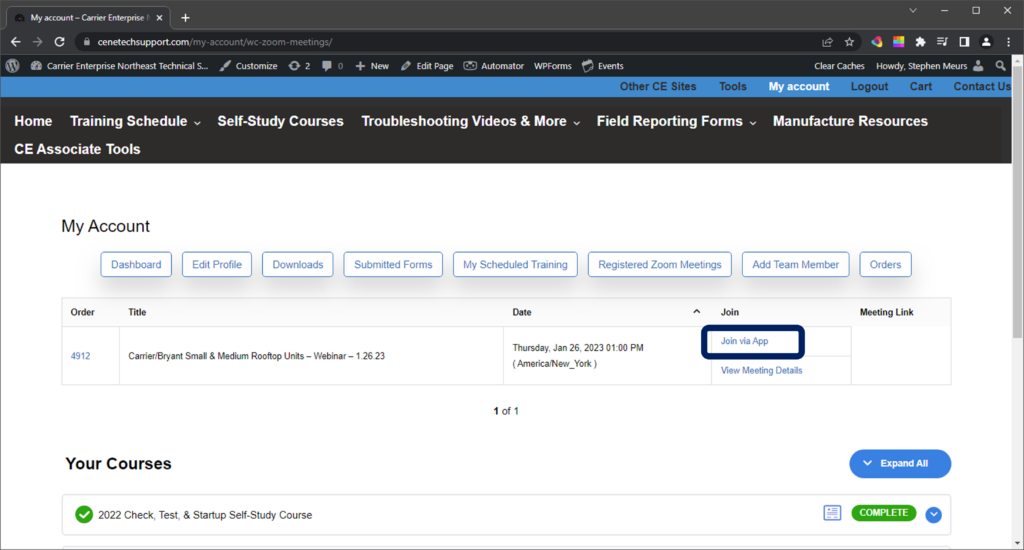This screenshot has height=550, width=1024.
Task: Open Events in the admin bar
Action: click(603, 66)
